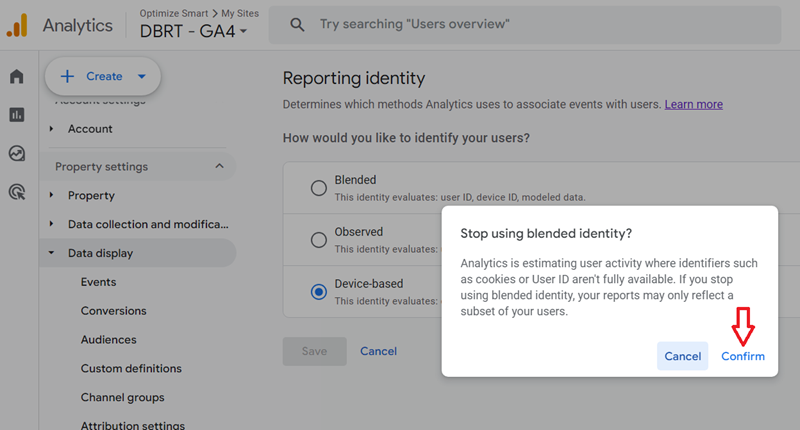The image size is (800, 430).
Task: Open the Learn more link
Action: [693, 105]
